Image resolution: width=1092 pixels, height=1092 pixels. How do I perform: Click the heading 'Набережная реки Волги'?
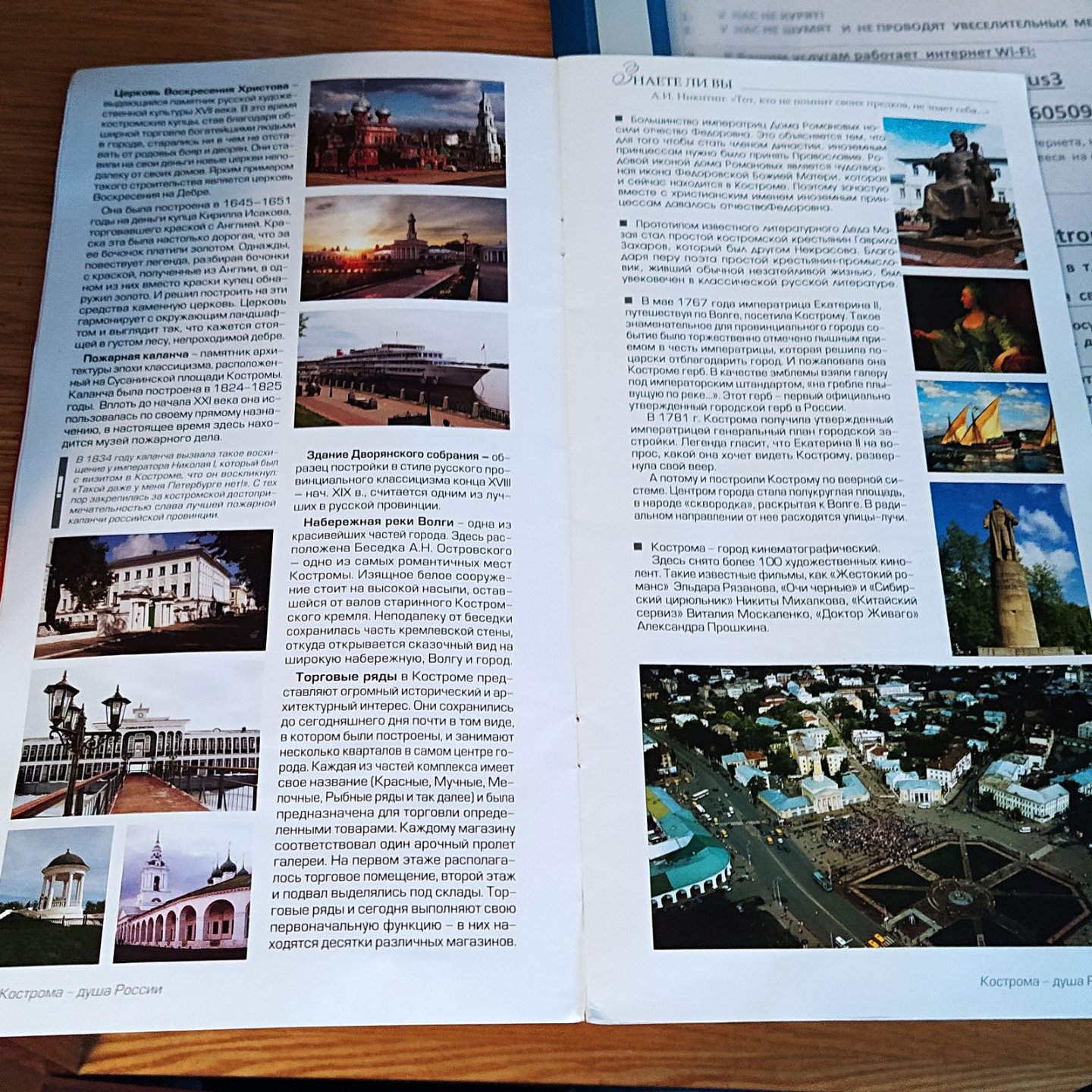coord(378,522)
